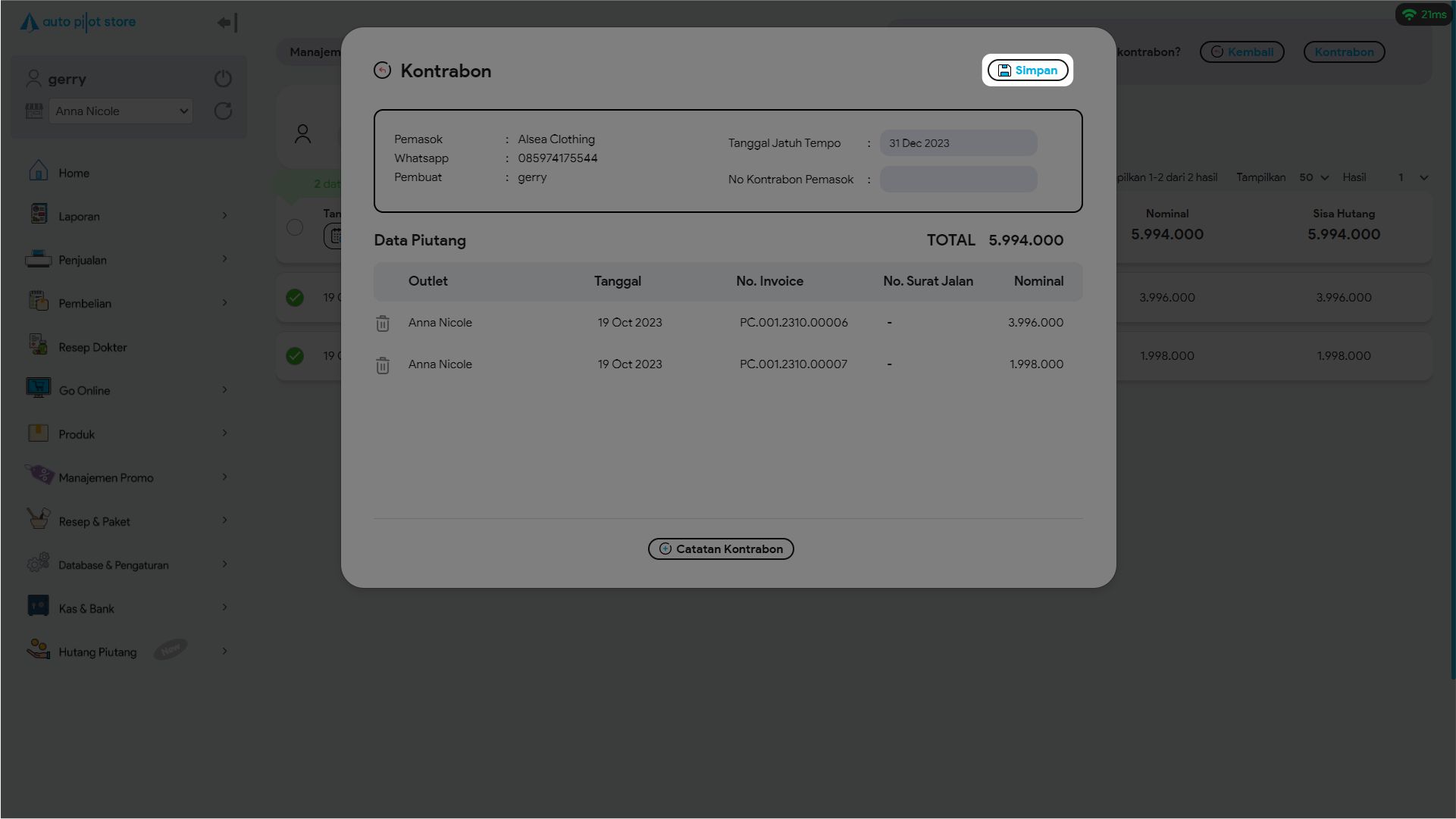
Task: Click the Kas & Bank safe icon
Action: pyautogui.click(x=38, y=606)
